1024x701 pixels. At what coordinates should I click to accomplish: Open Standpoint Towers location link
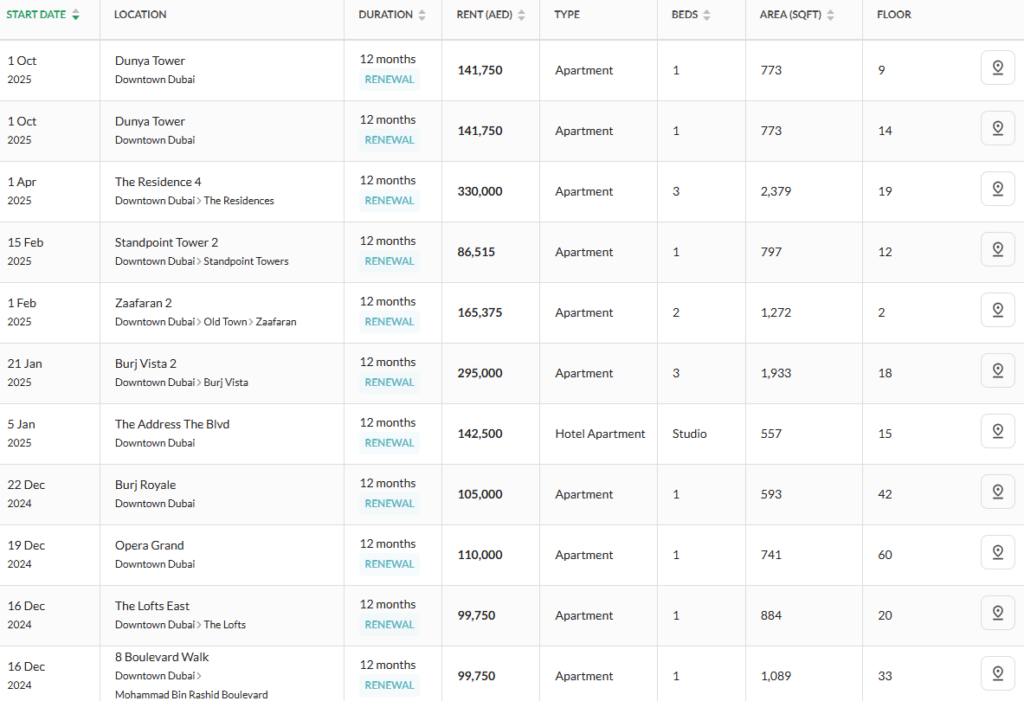[x=246, y=262]
